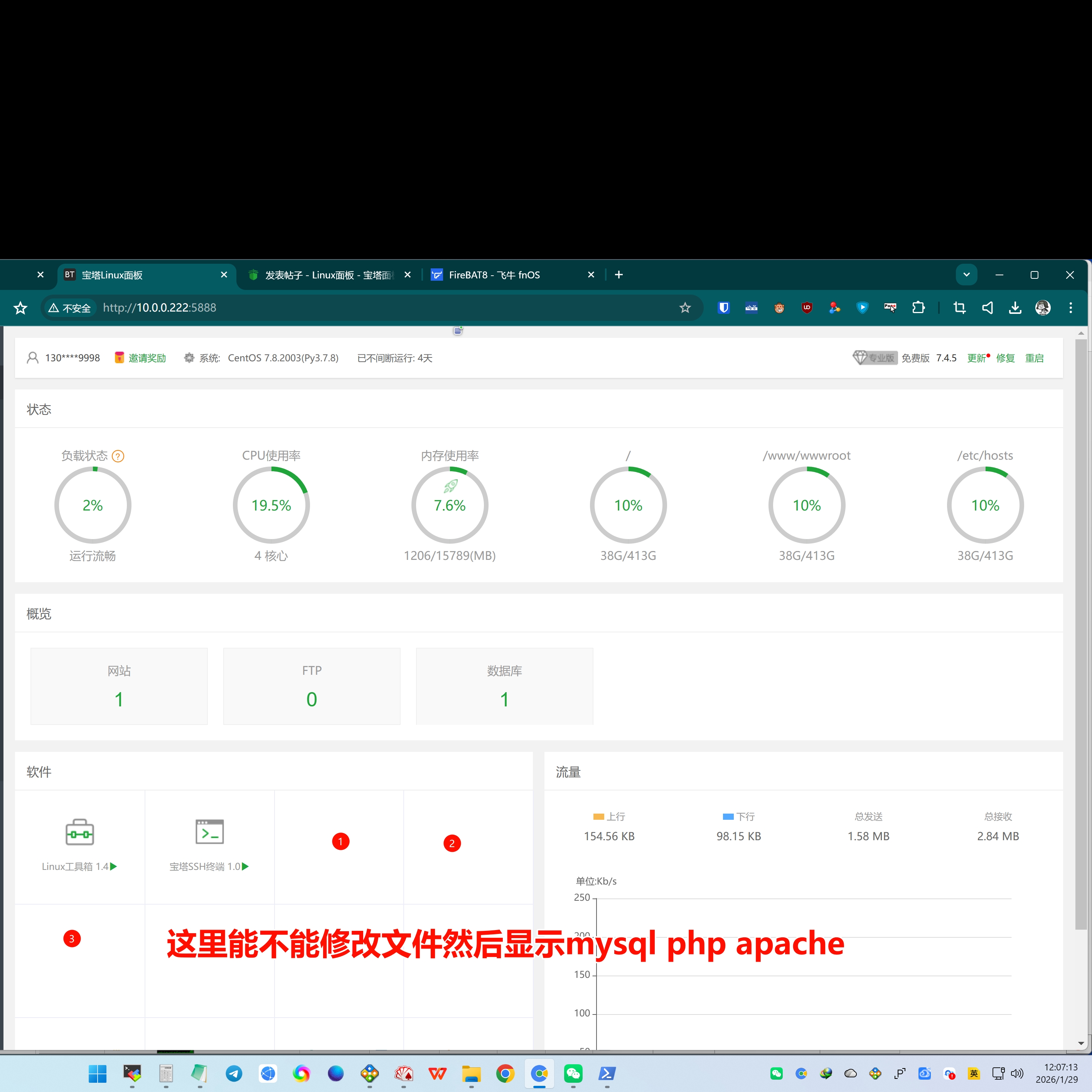Open the 宝塔SSH终端 terminal icon
Image resolution: width=1092 pixels, height=1092 pixels.
click(209, 832)
